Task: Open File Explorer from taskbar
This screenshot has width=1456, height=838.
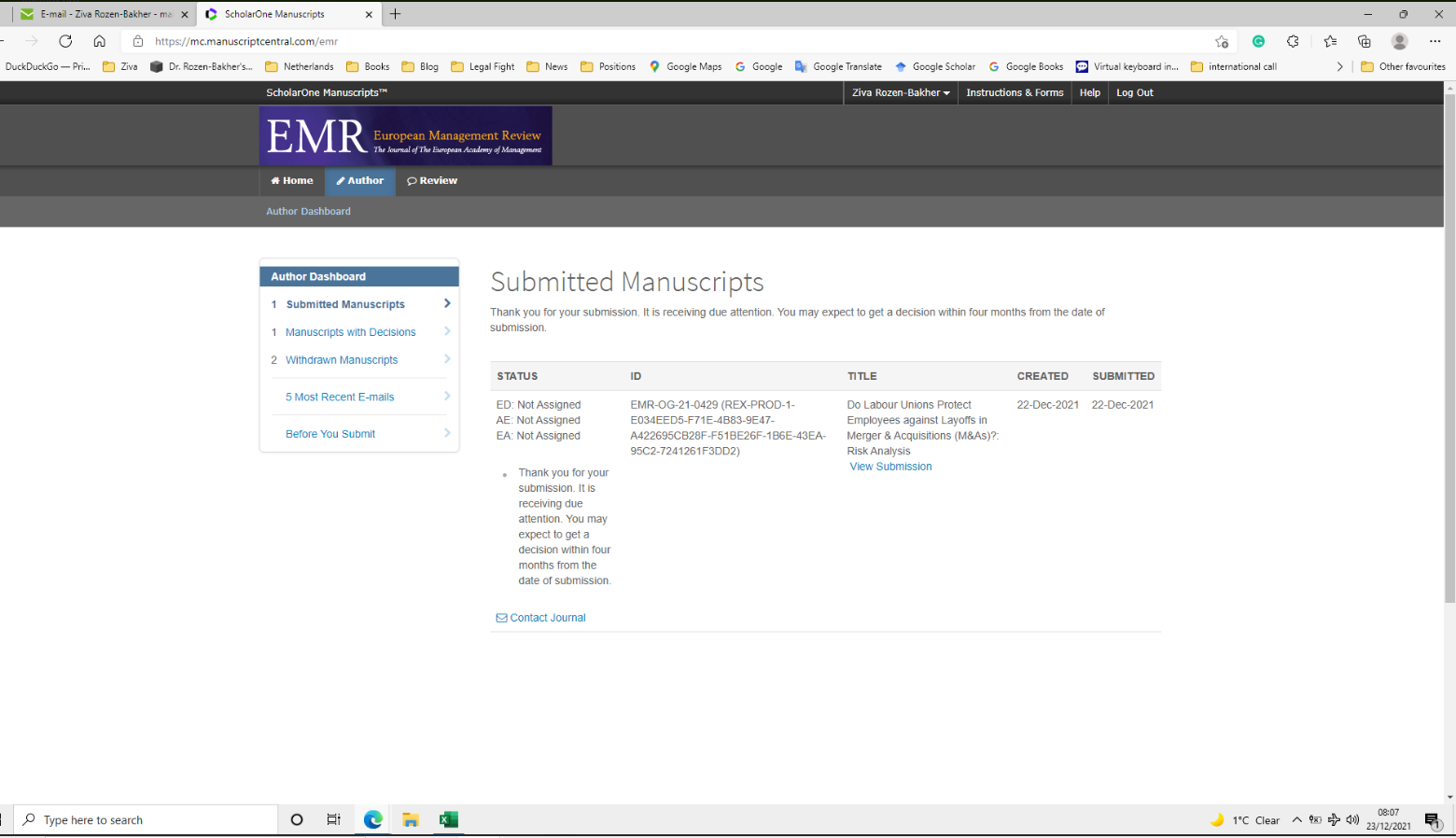Action: point(411,819)
